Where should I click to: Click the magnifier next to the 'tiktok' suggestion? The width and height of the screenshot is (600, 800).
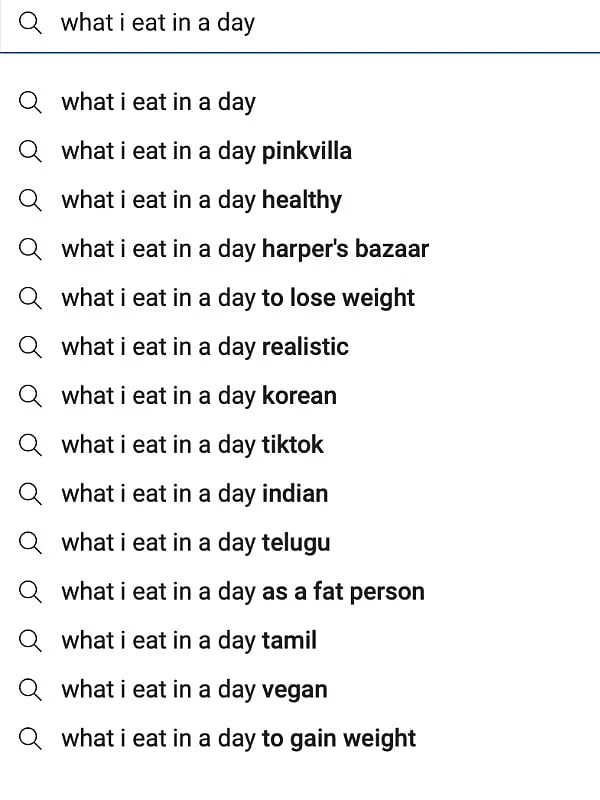click(x=30, y=445)
